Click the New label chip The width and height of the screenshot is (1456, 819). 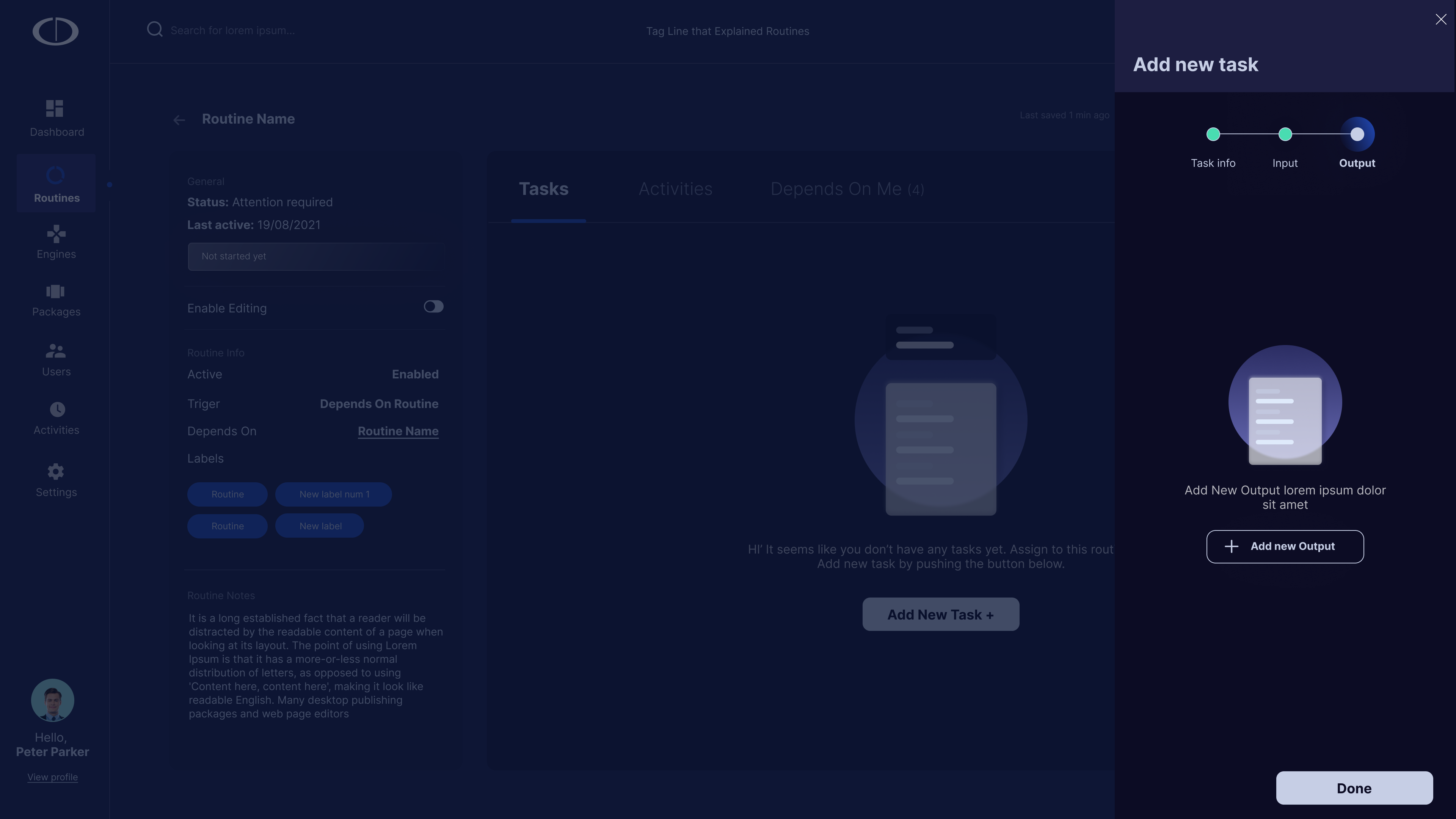coord(319,526)
